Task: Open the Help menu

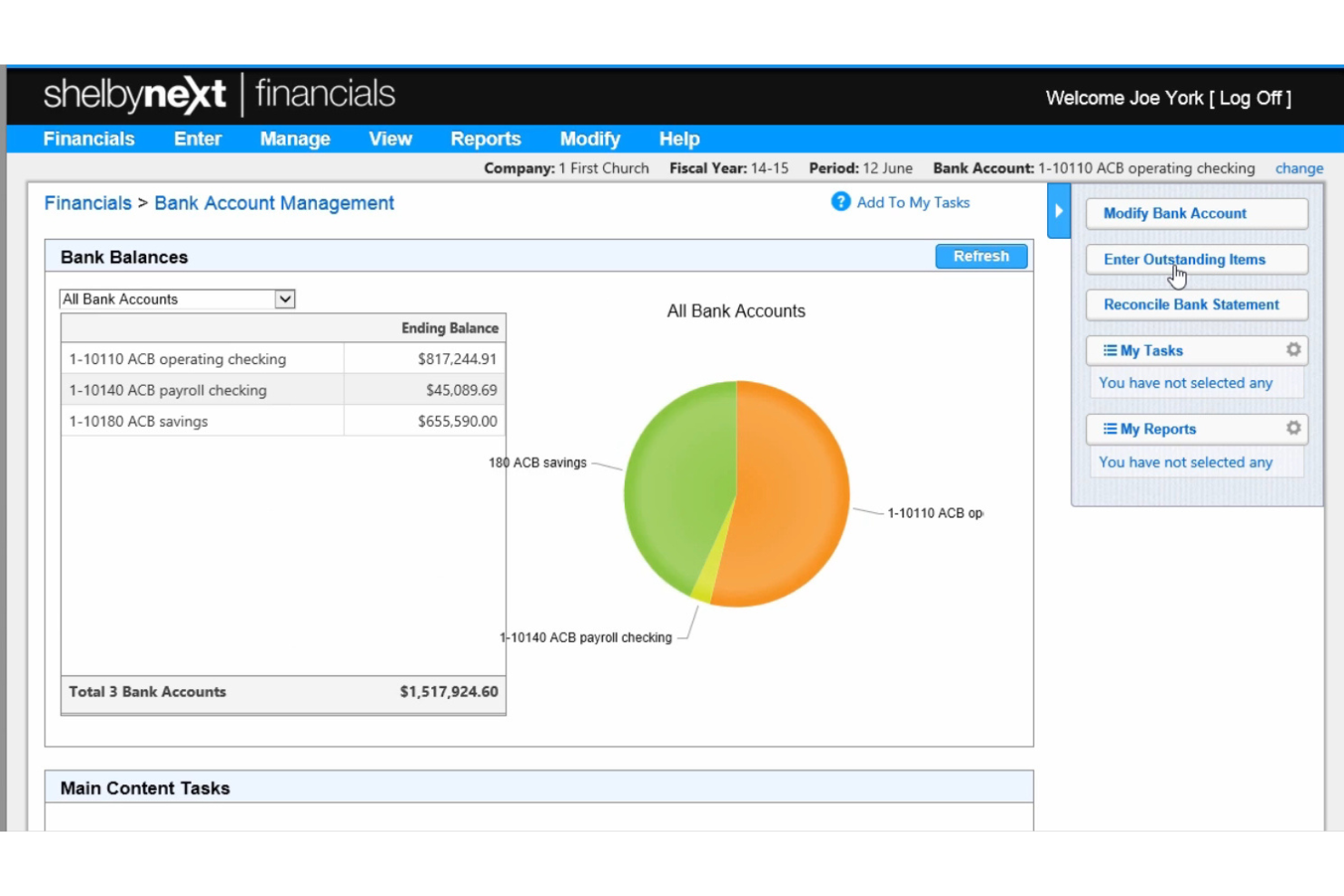Action: tap(678, 138)
